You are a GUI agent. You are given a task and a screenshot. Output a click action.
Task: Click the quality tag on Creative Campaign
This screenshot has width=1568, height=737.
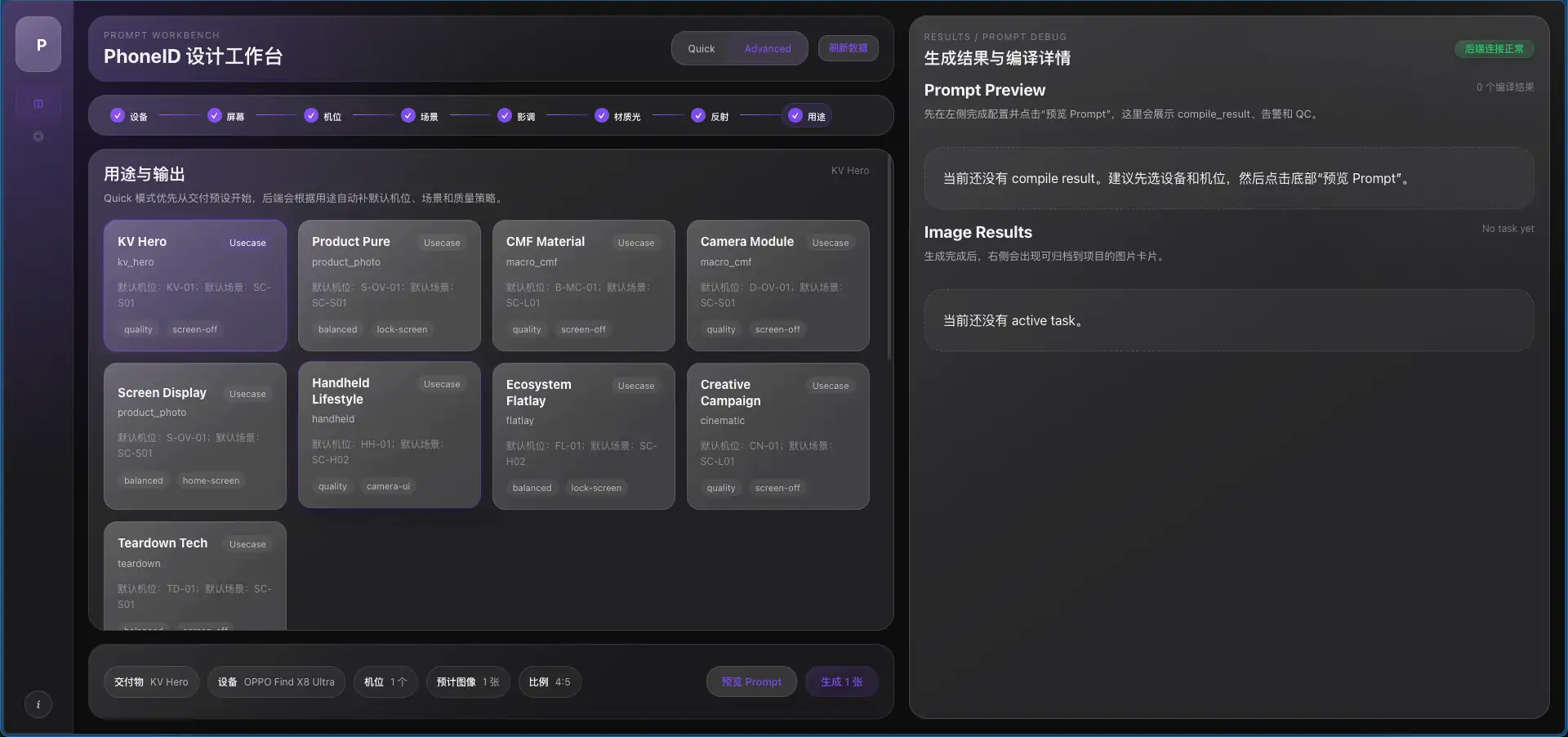(721, 488)
